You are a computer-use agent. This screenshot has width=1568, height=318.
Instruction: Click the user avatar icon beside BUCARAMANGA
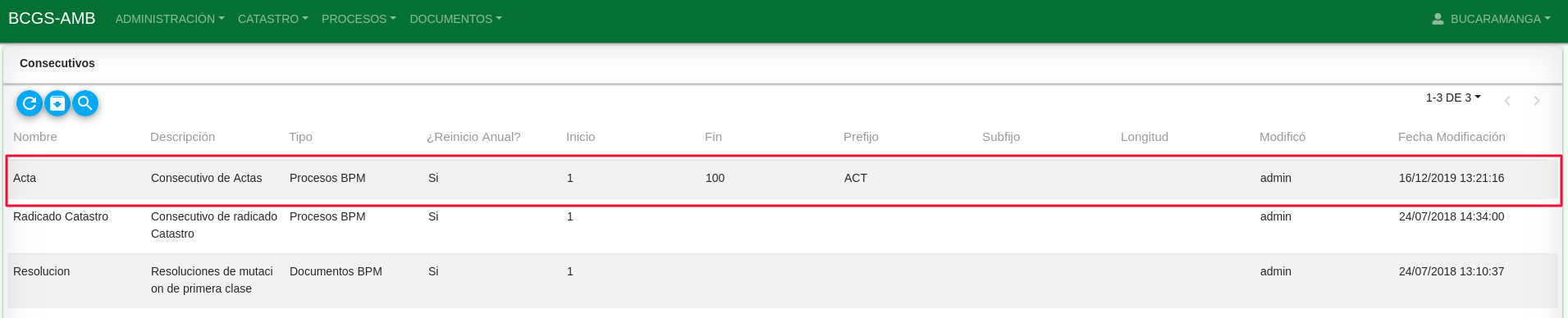click(1438, 19)
